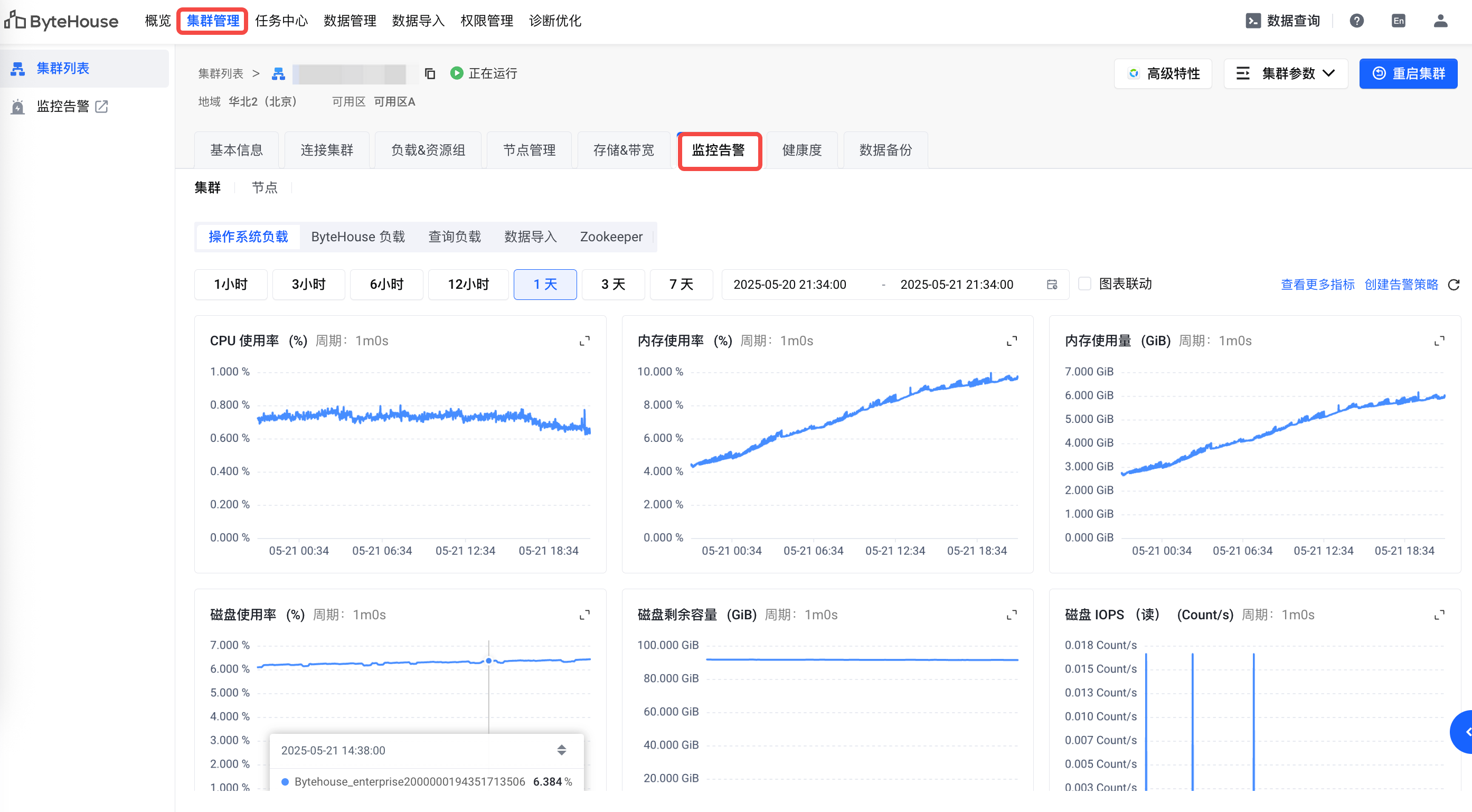Switch to the 监控告警 tab
The width and height of the screenshot is (1472, 812).
point(719,150)
